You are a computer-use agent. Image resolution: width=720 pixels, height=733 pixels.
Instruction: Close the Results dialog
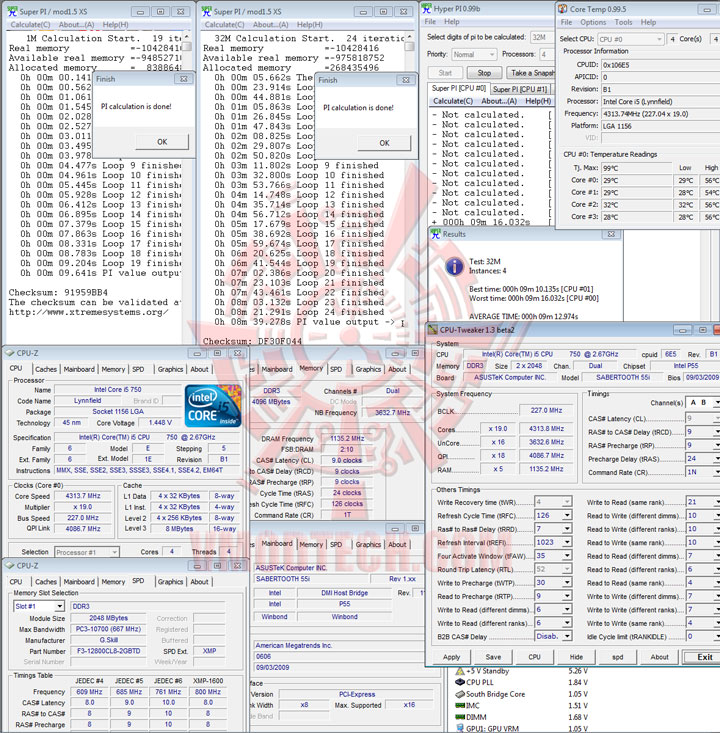pos(611,234)
